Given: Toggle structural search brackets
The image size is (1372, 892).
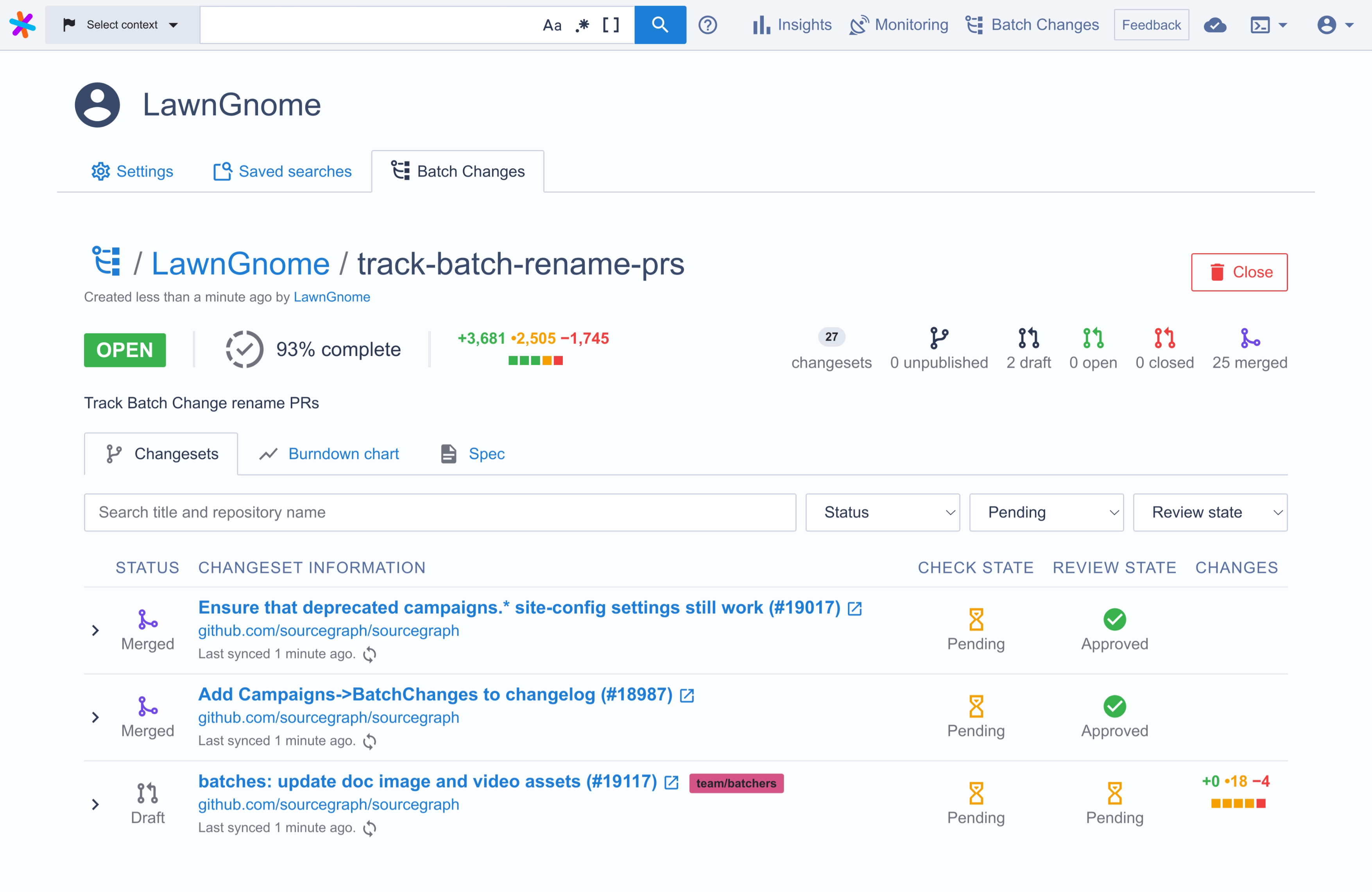Looking at the screenshot, I should pyautogui.click(x=611, y=25).
